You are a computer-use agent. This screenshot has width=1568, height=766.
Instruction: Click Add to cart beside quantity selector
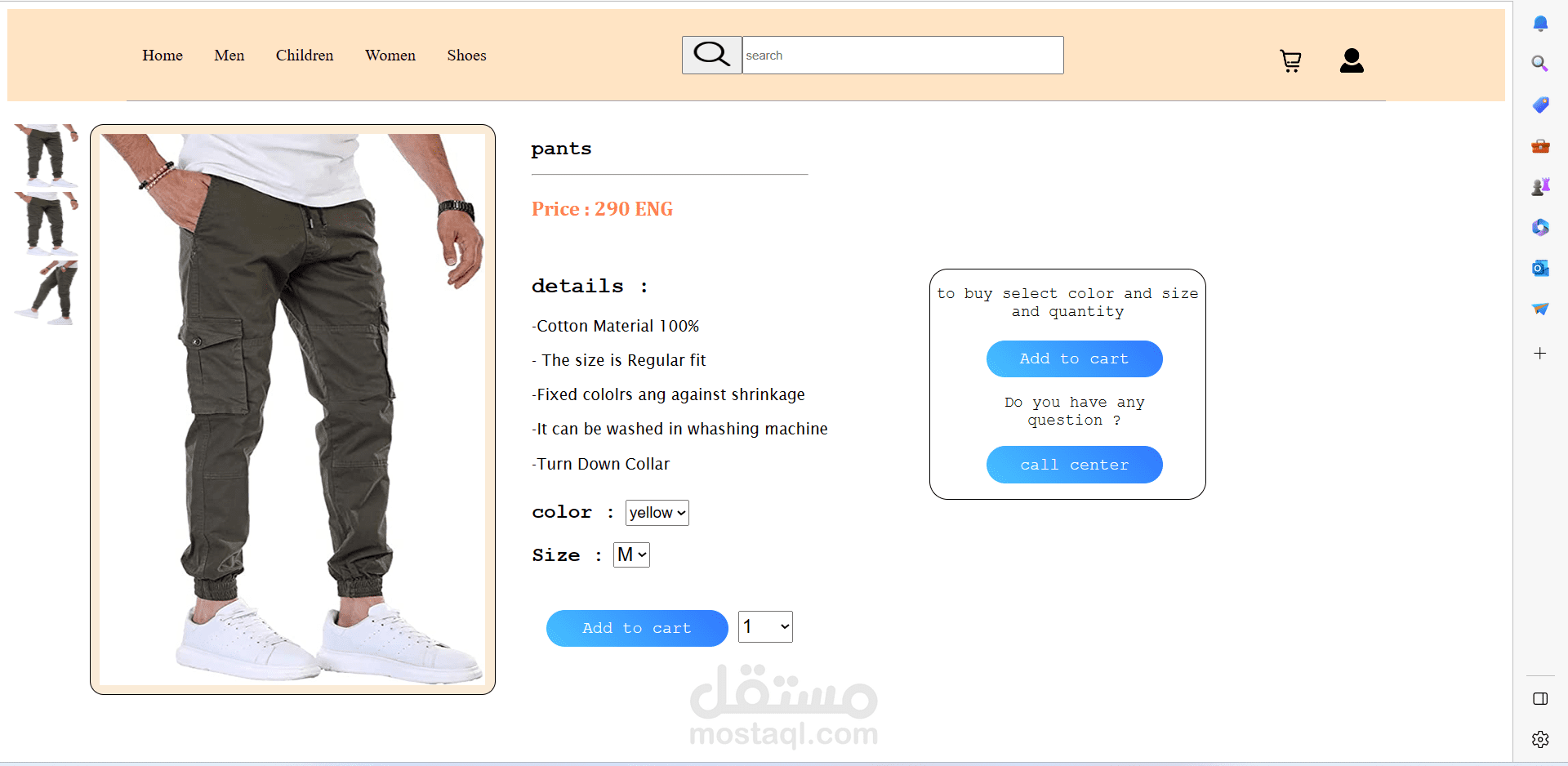[637, 628]
